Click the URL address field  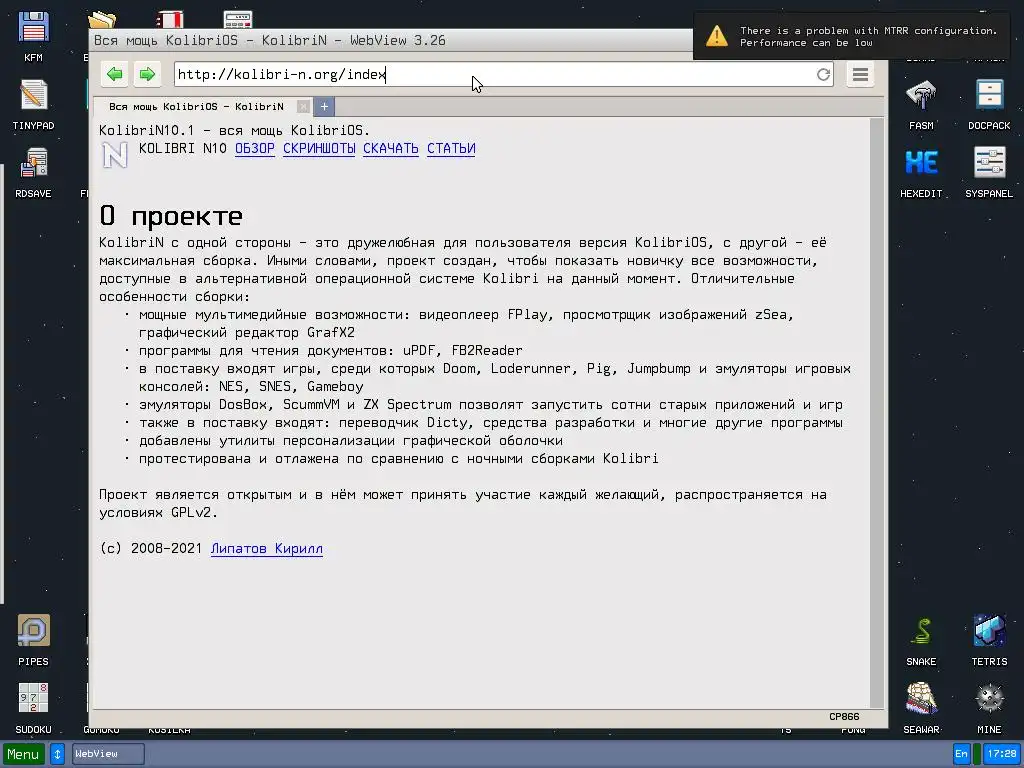click(x=504, y=74)
